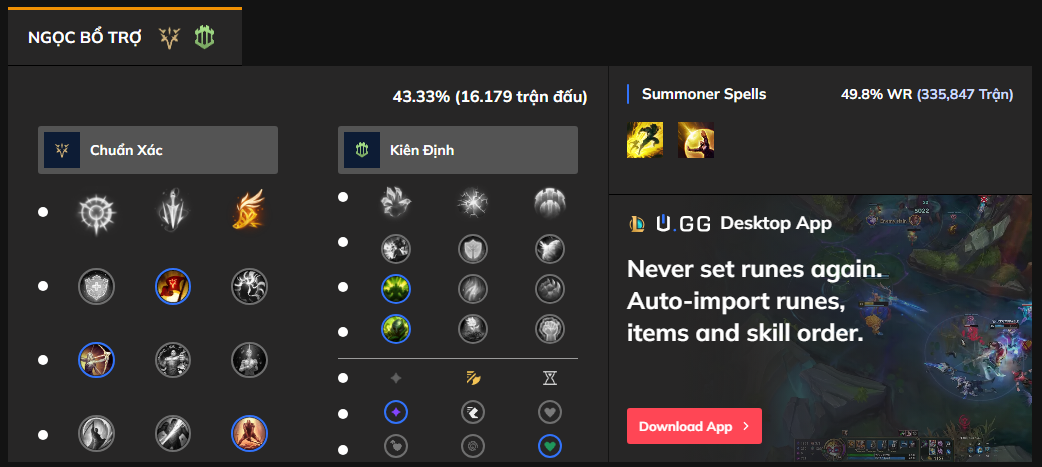Select the Coup de Grace rune
Viewport: 1042px width, 467px height.
97,434
